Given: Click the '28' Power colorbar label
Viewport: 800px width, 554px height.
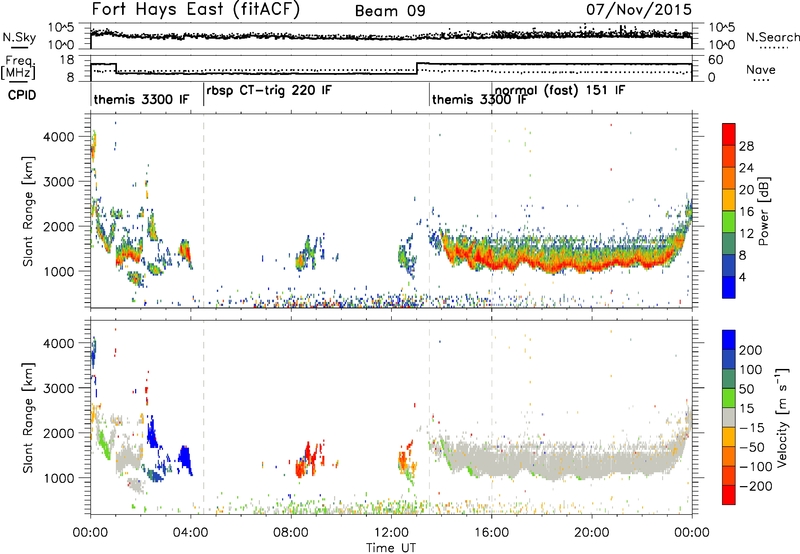Looking at the screenshot, I should tap(746, 146).
